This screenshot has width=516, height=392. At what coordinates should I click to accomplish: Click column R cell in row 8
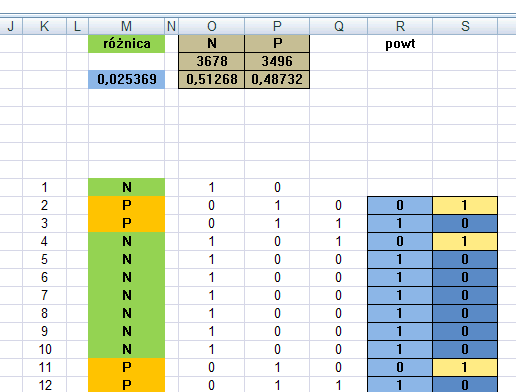[400, 313]
